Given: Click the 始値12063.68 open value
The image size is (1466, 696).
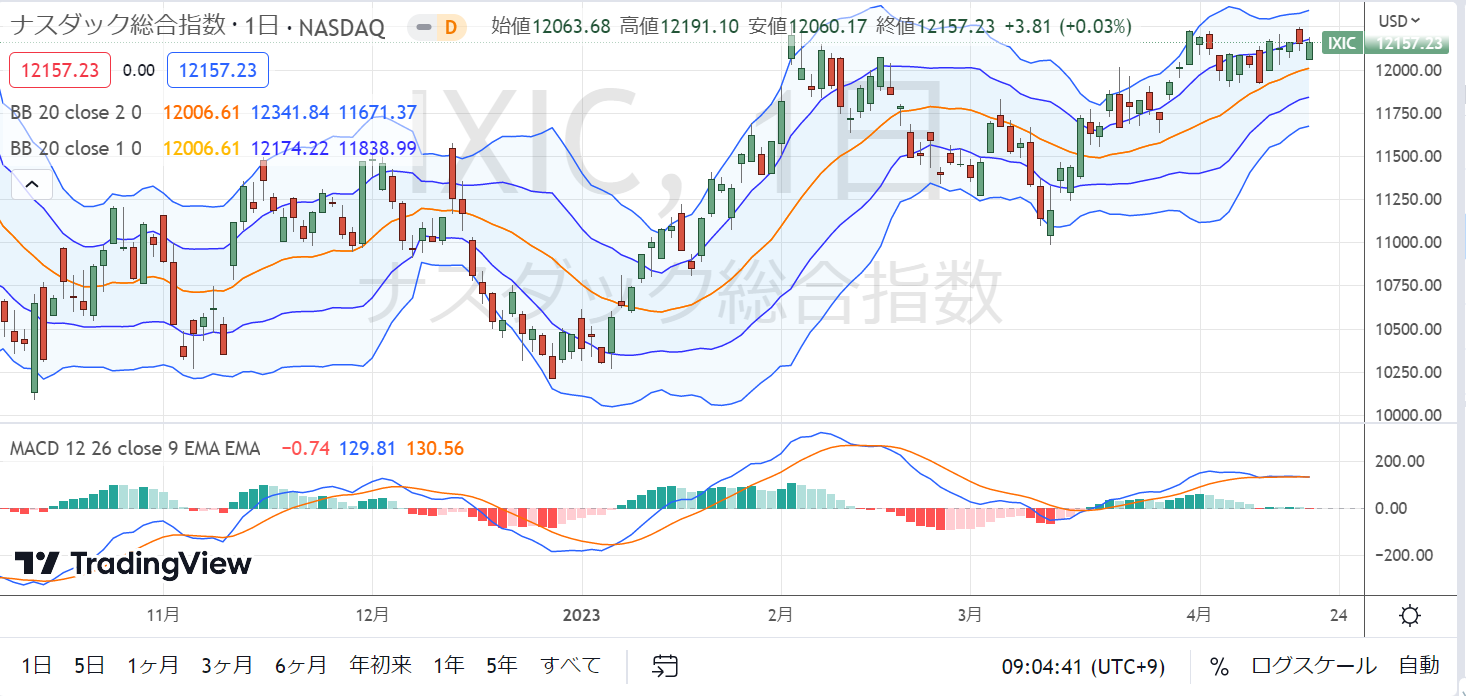Looking at the screenshot, I should click(550, 26).
